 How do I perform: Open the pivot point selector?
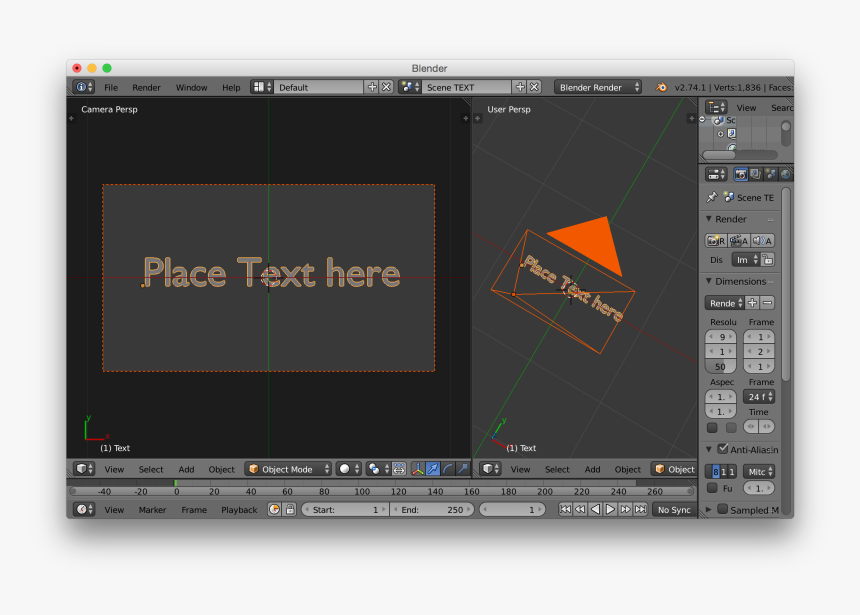click(378, 469)
